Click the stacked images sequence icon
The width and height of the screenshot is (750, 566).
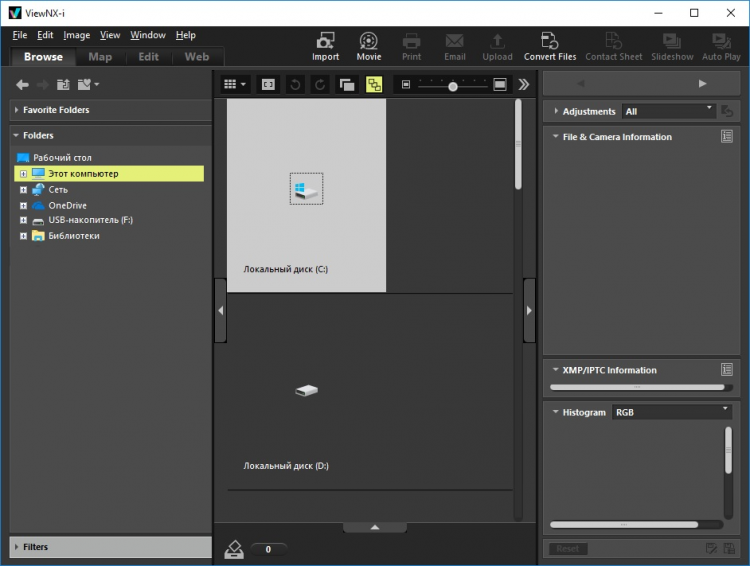(x=347, y=85)
